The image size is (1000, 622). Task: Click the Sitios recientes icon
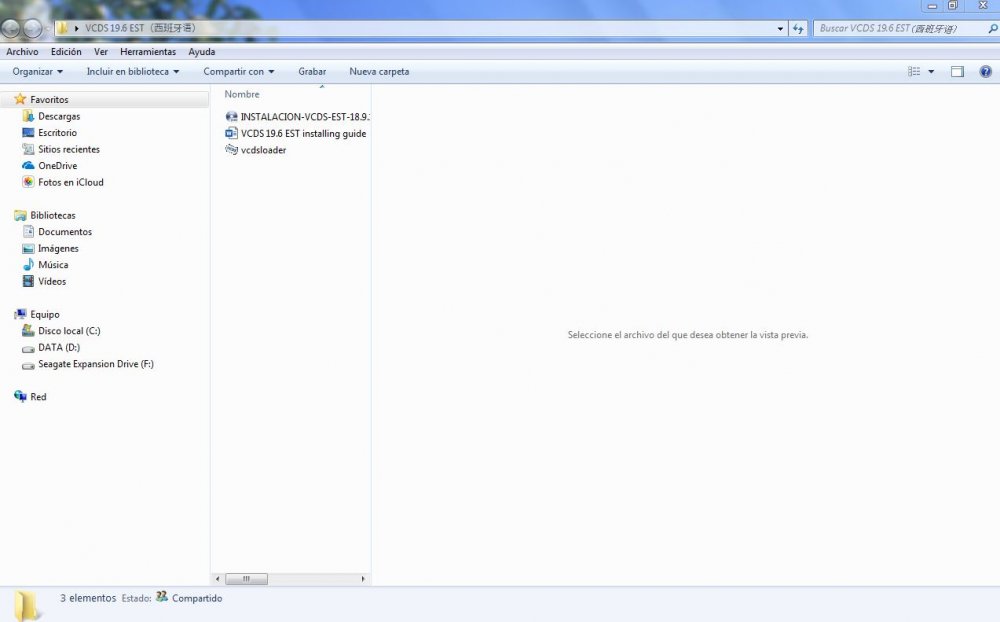pyautogui.click(x=28, y=149)
